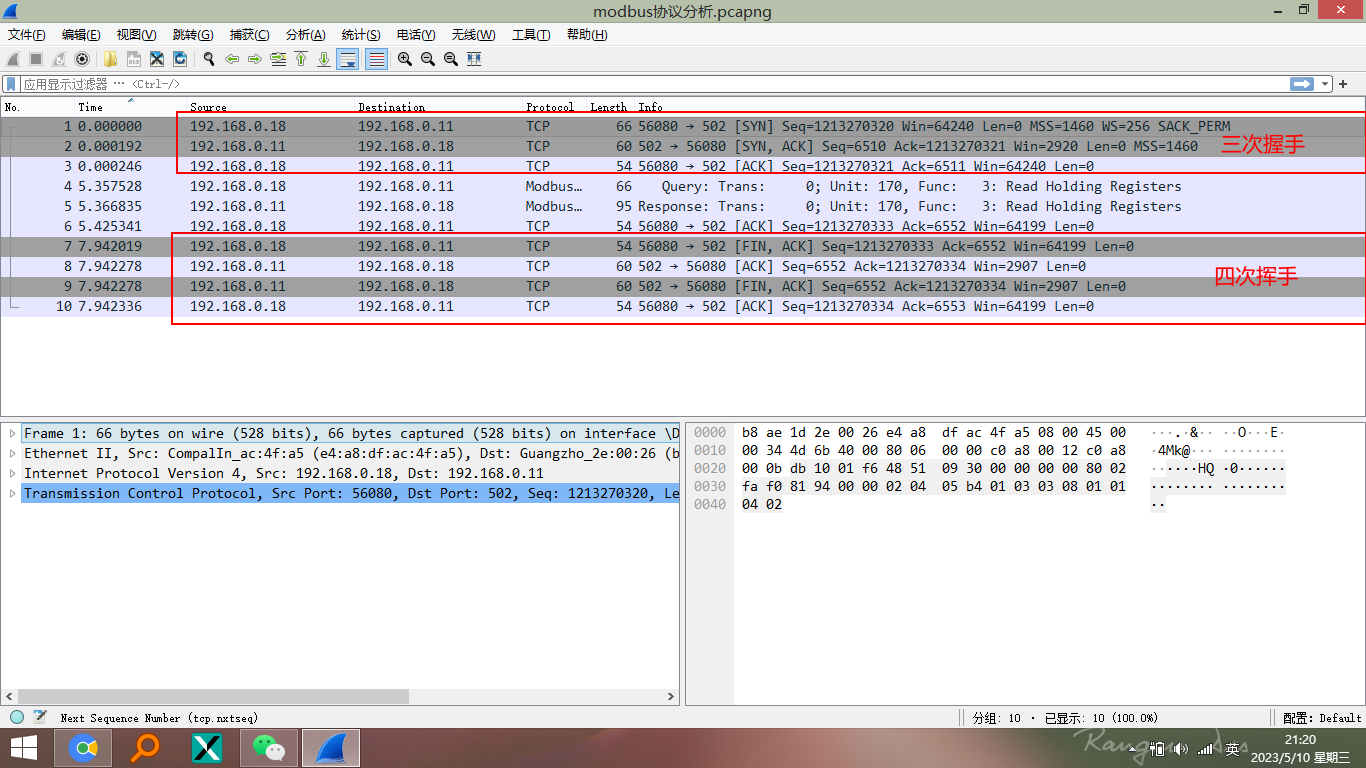
Task: Reload this capture file
Action: 180,59
